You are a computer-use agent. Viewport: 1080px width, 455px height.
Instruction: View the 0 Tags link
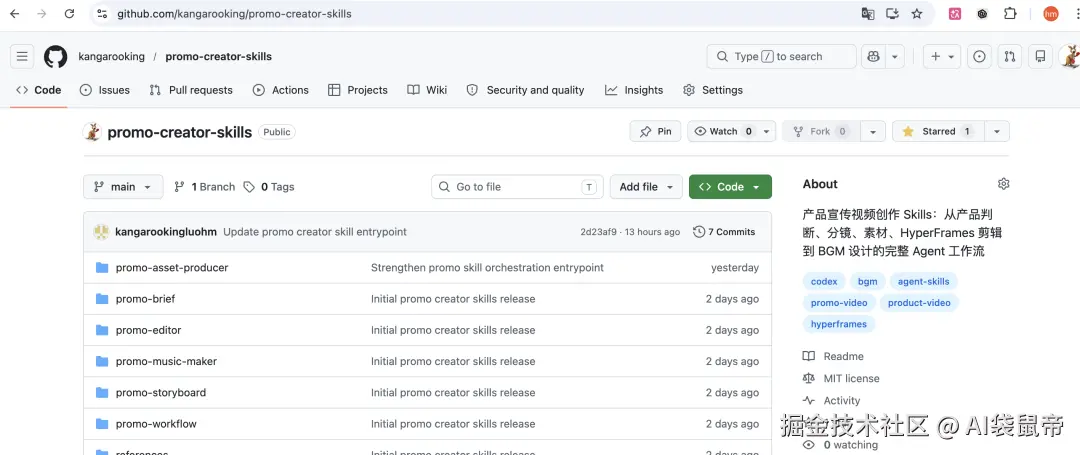(x=269, y=187)
